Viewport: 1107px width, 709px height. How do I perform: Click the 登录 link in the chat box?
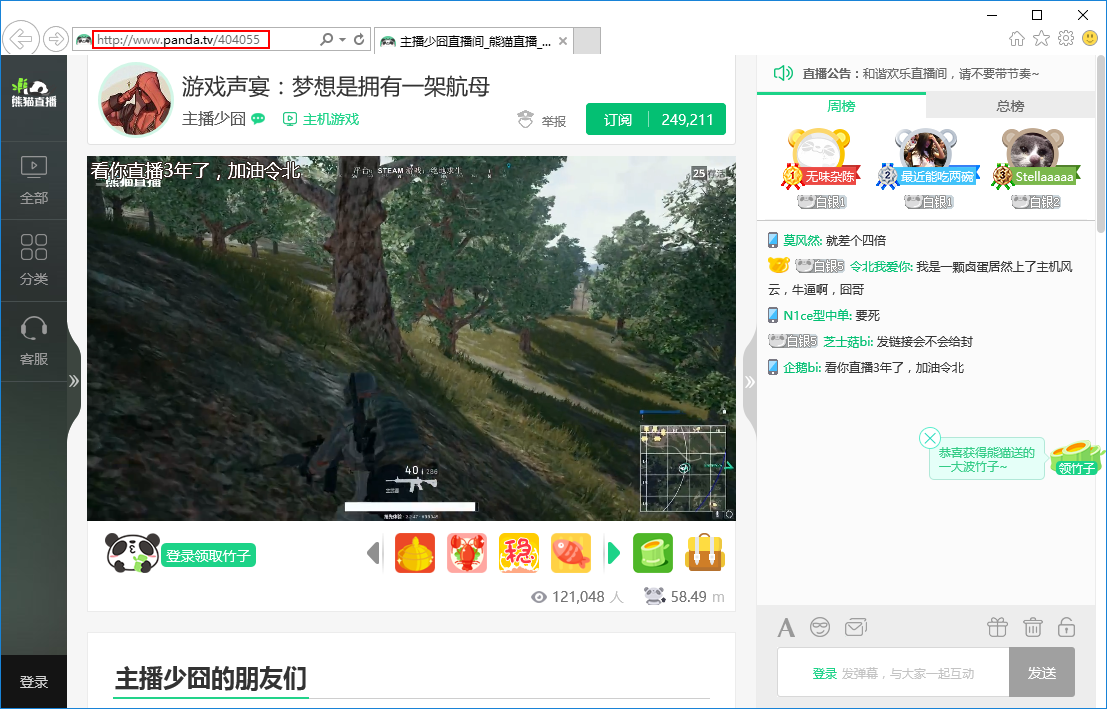tap(824, 674)
